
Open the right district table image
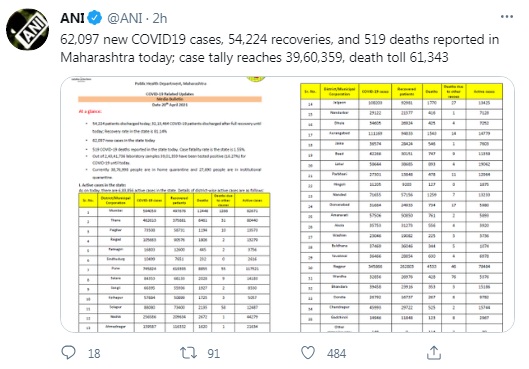[x=401, y=204]
